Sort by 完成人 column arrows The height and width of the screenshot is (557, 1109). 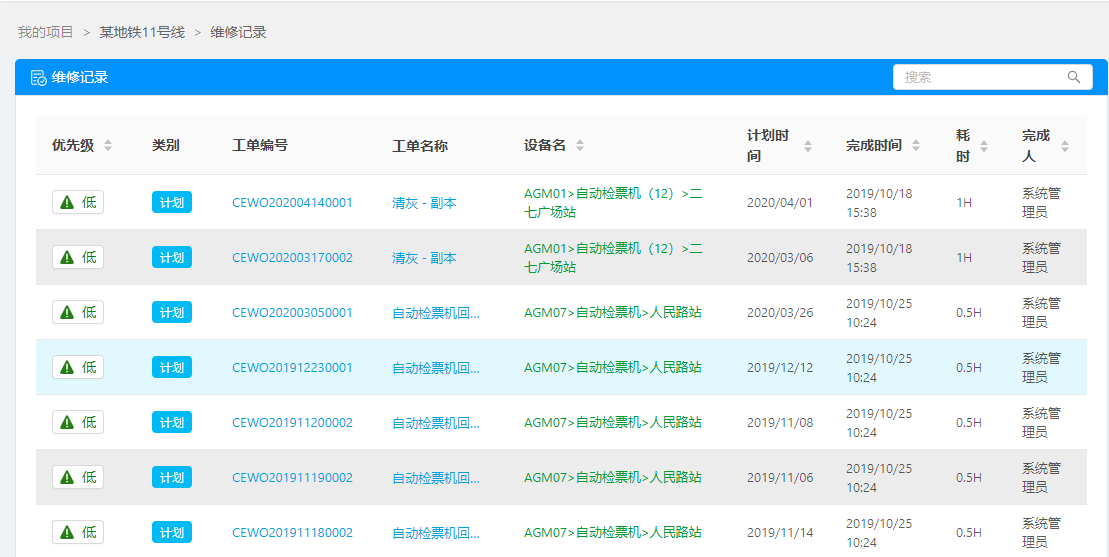[1065, 146]
